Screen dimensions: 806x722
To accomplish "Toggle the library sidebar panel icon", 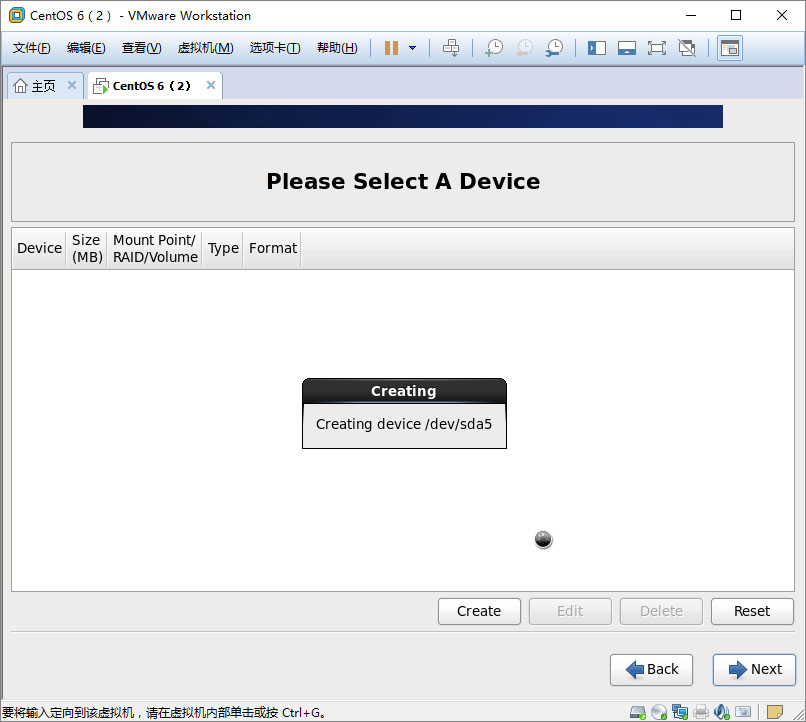I will click(597, 48).
